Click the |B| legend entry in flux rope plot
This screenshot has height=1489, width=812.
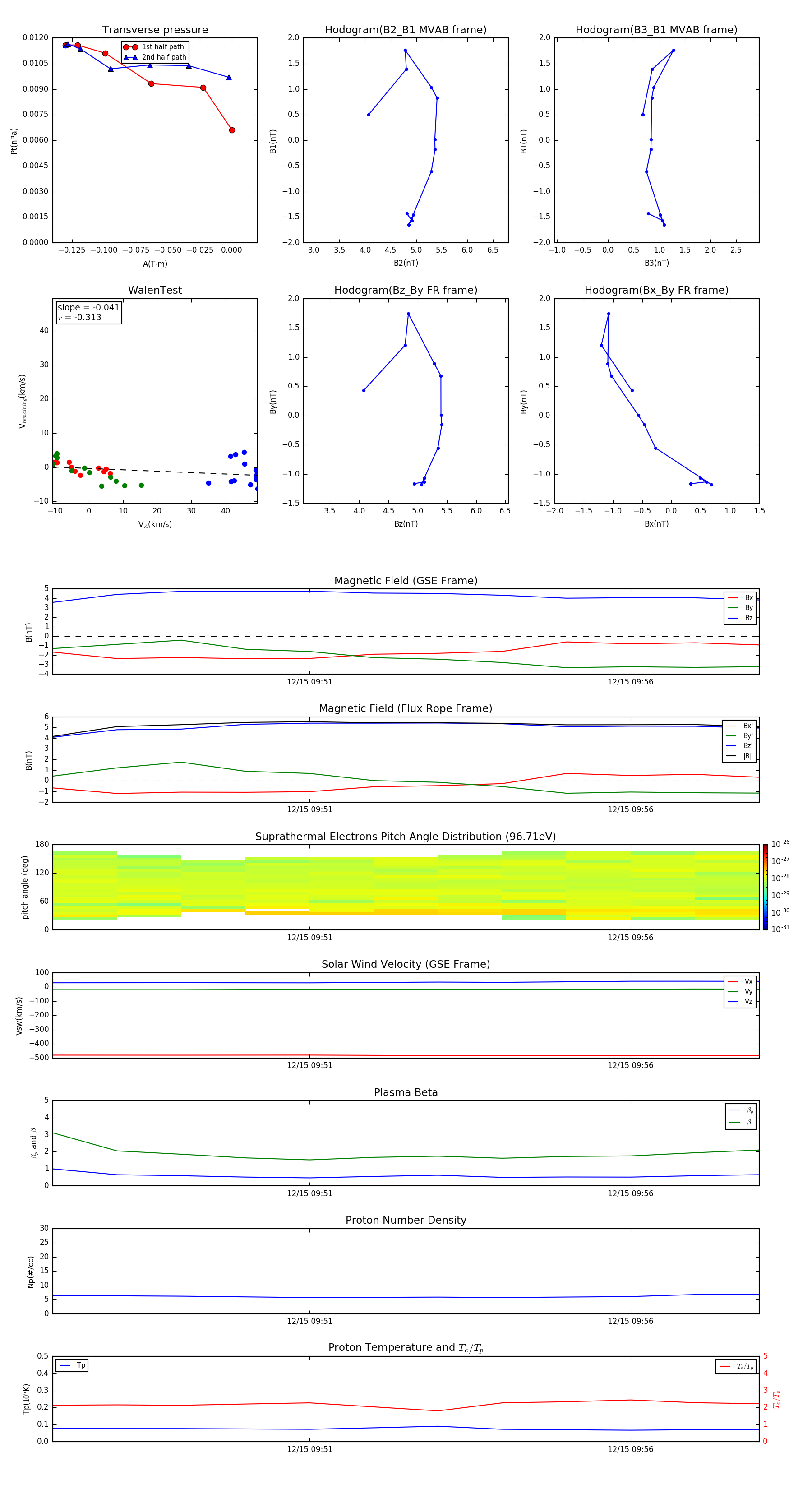(740, 756)
